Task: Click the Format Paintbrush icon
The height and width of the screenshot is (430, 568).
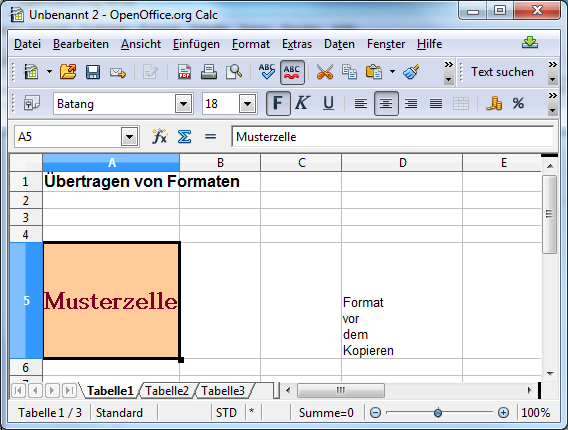Action: point(411,72)
